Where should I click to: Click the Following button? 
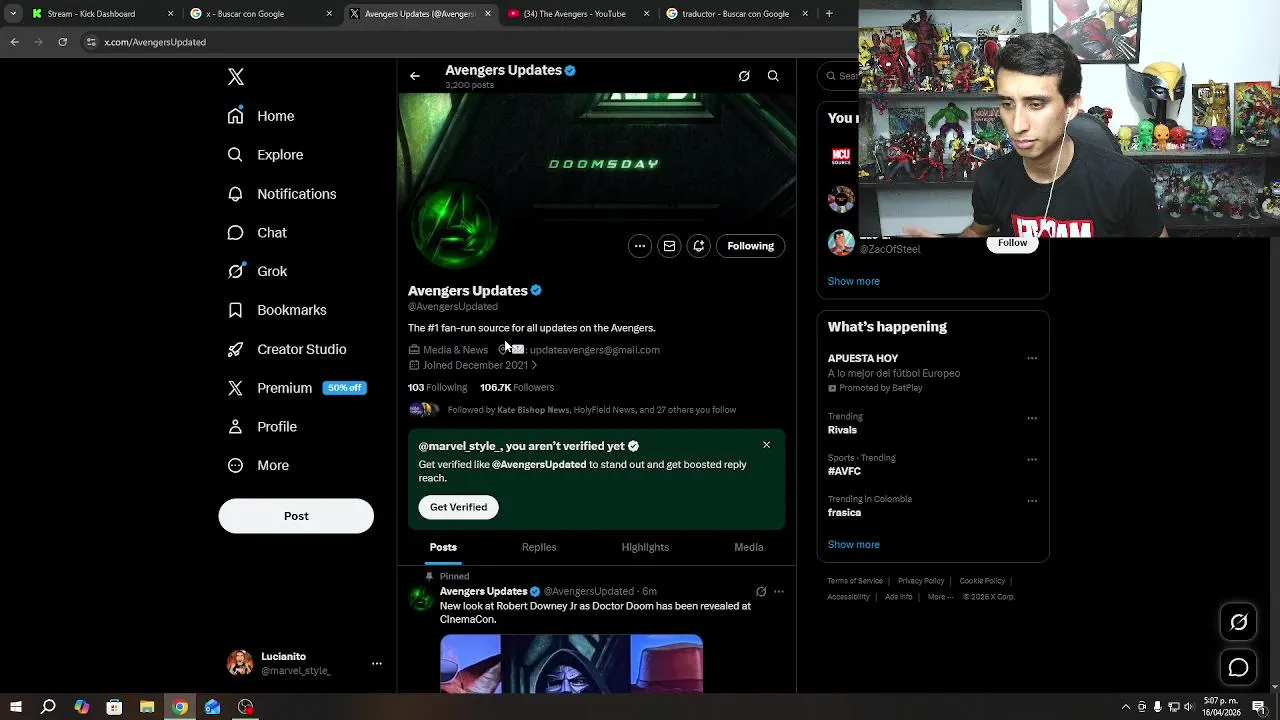(x=750, y=246)
